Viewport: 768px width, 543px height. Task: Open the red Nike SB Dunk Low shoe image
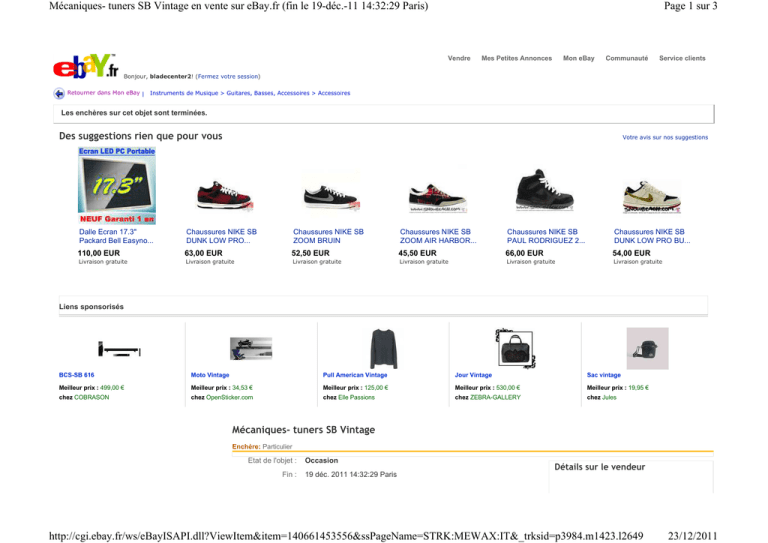[224, 195]
